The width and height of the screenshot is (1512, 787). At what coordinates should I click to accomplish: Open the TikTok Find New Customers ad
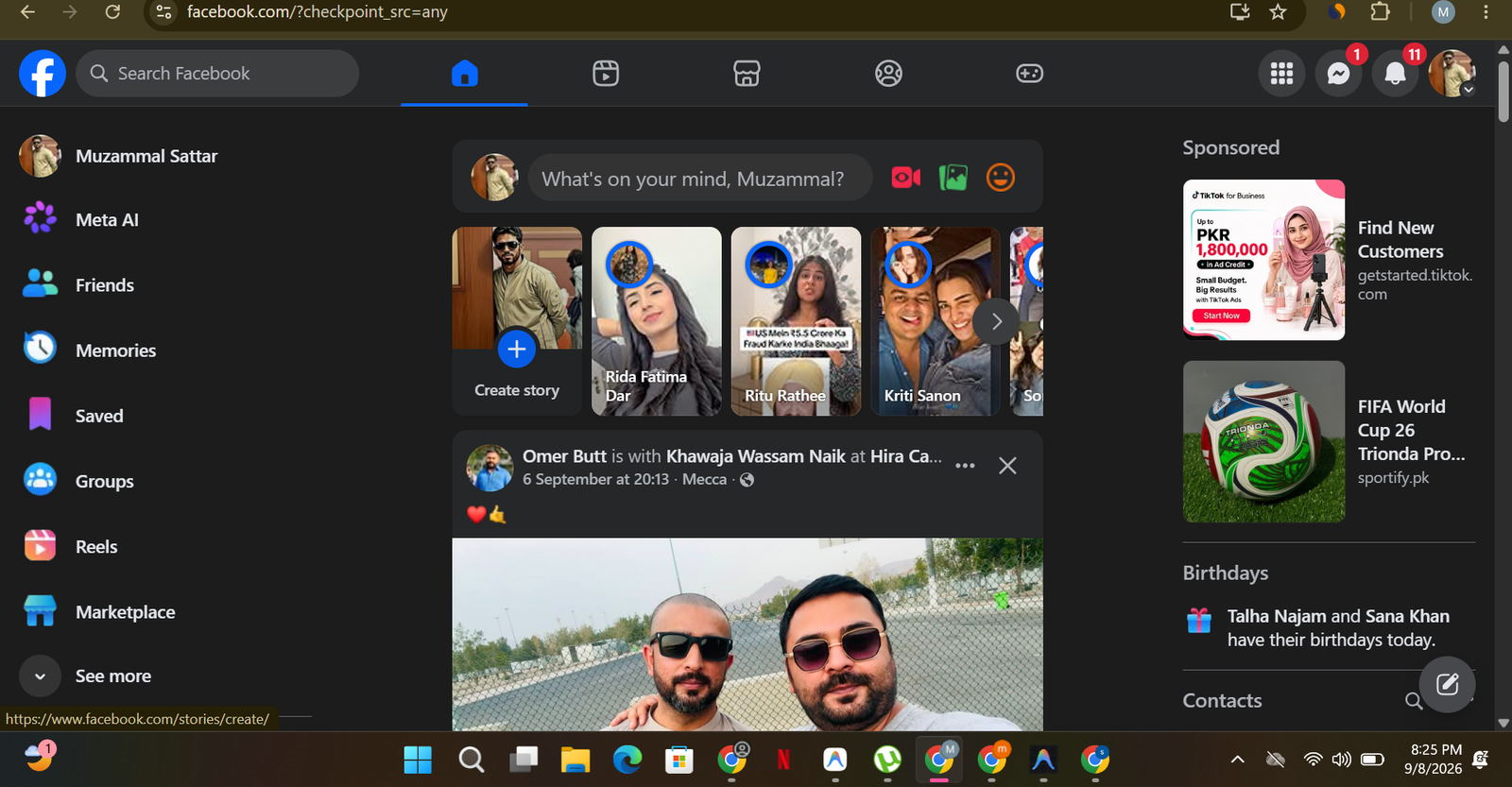pyautogui.click(x=1329, y=260)
